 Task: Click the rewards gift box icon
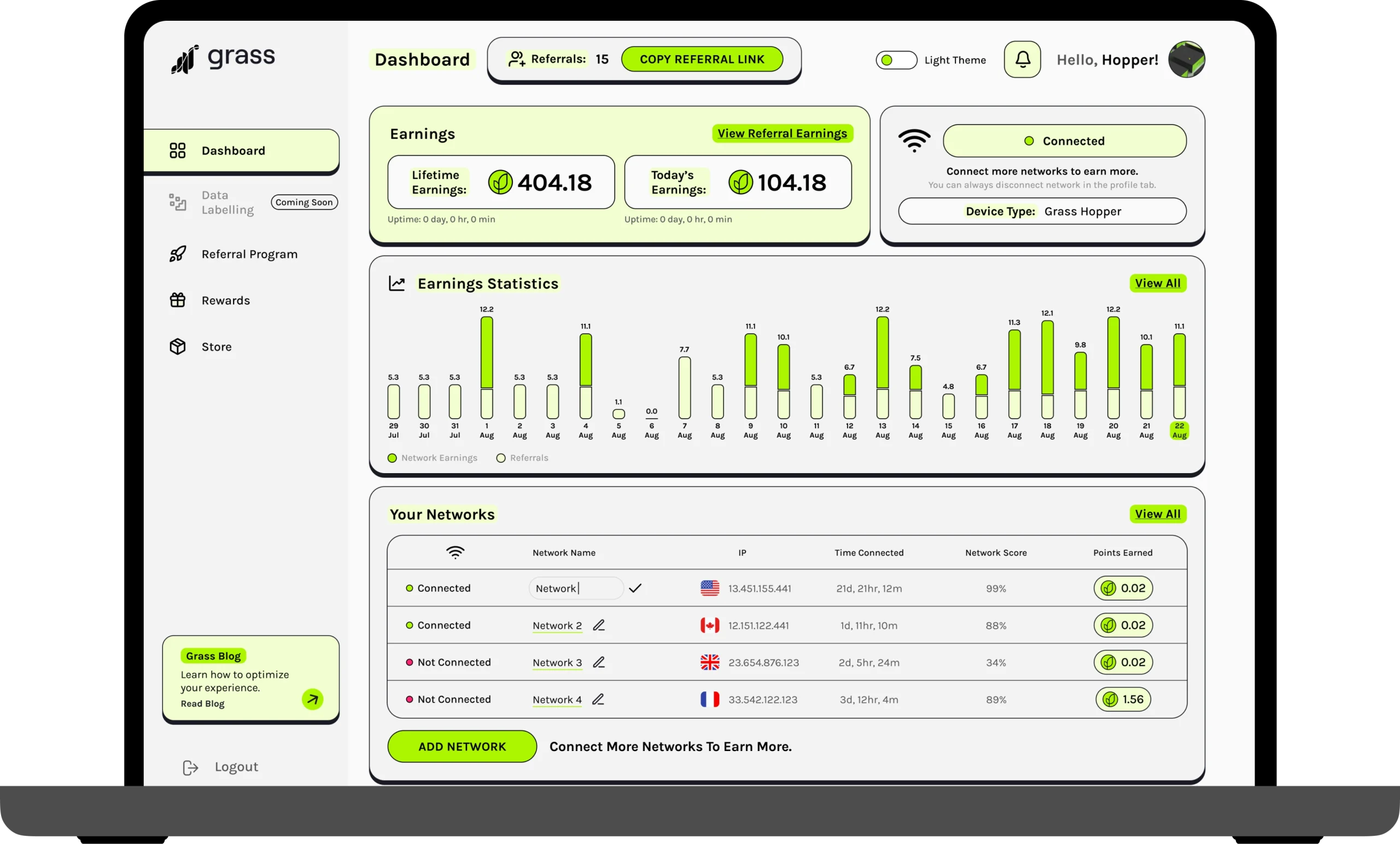[x=178, y=299]
